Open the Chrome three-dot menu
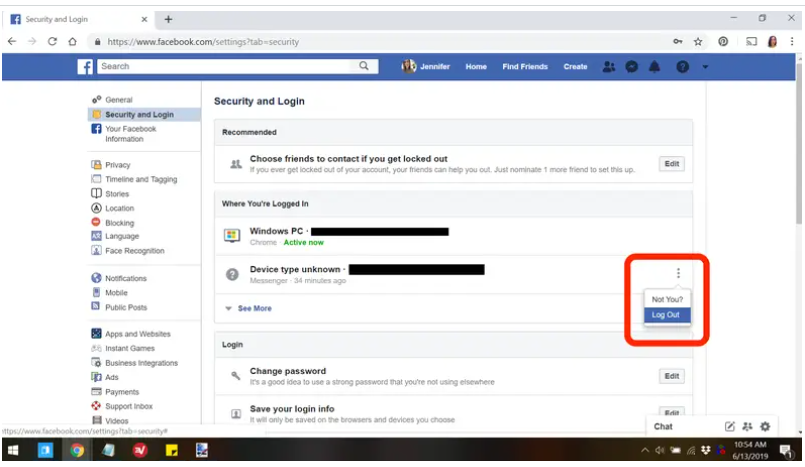The image size is (805, 467). pyautogui.click(x=792, y=42)
